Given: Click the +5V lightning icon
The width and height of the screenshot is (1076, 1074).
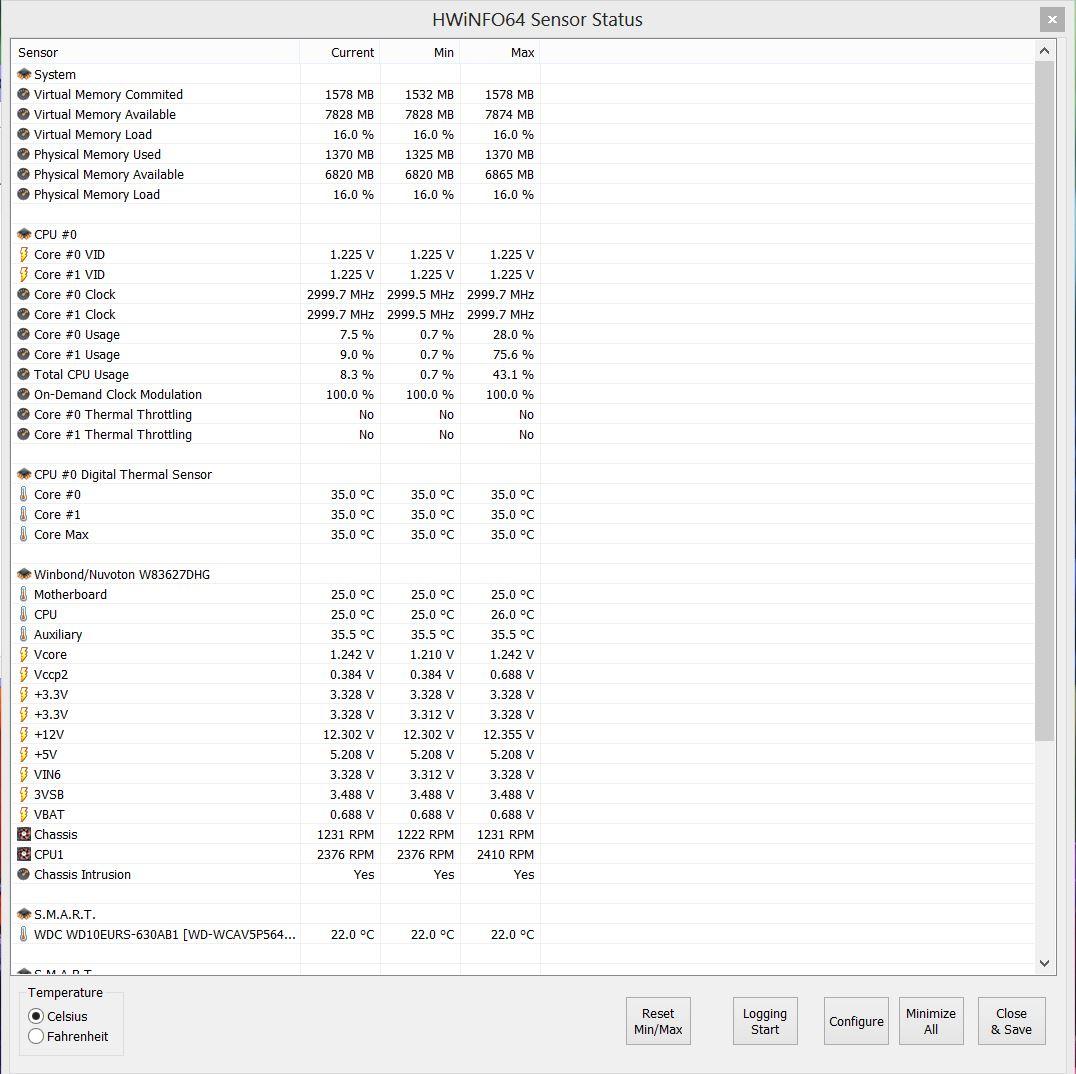Looking at the screenshot, I should pyautogui.click(x=23, y=754).
